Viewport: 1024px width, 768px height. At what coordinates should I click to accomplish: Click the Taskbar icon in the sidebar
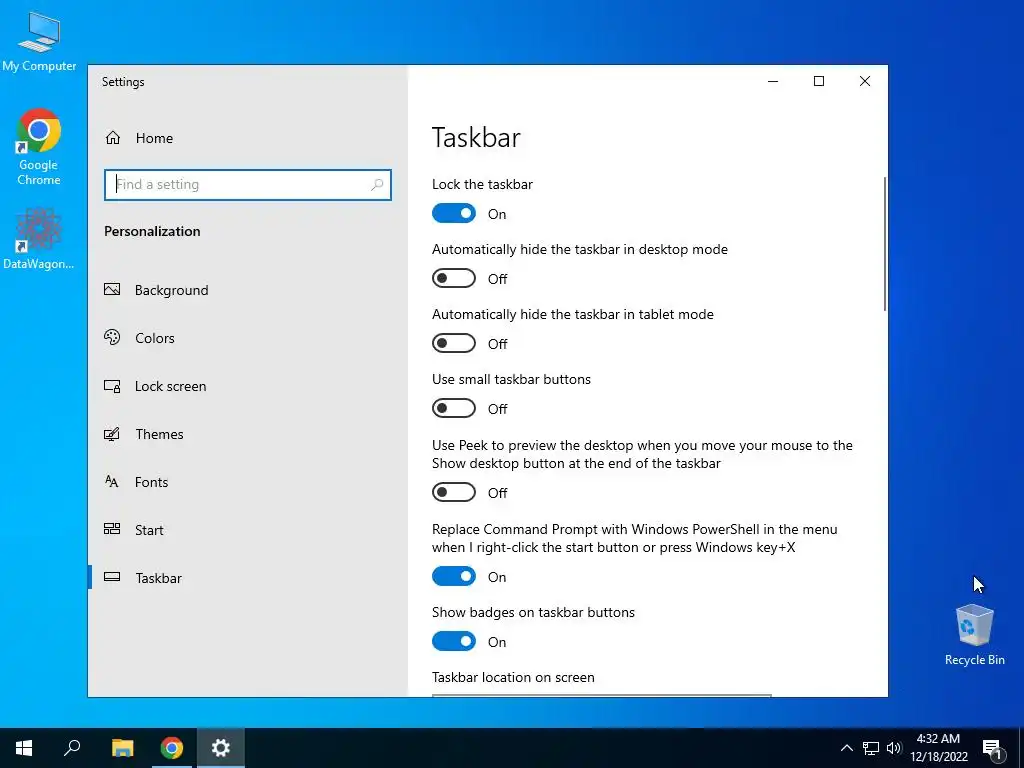[x=112, y=577]
